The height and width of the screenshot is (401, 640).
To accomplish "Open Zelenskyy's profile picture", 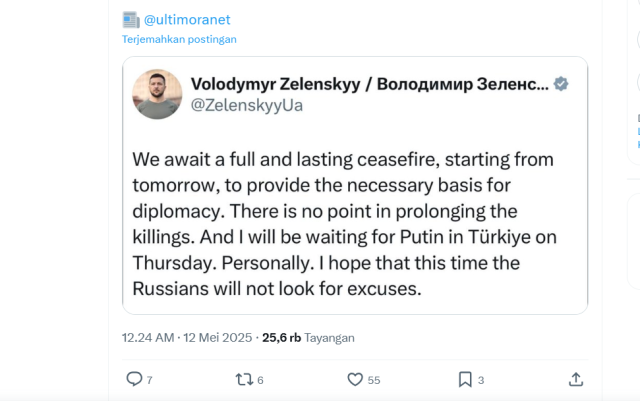I will tap(158, 95).
